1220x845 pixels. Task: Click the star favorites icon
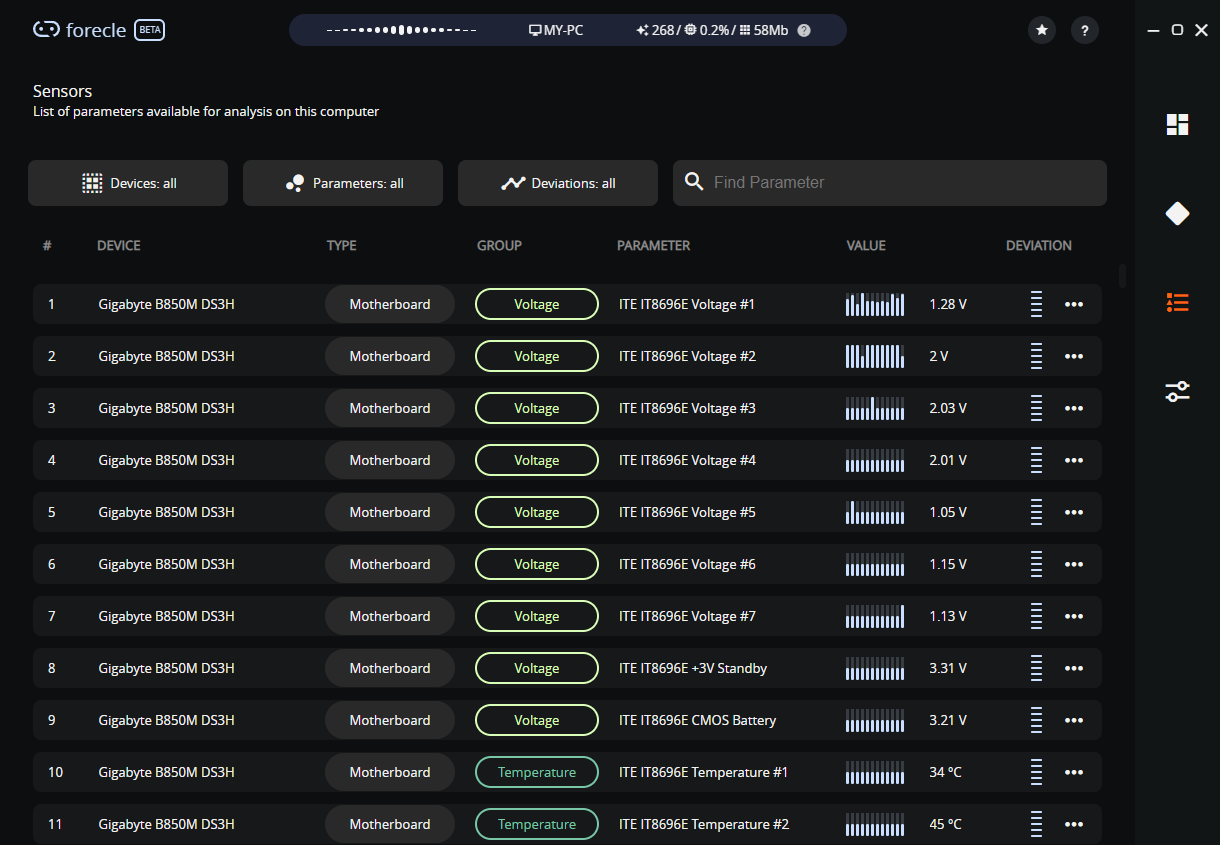coord(1042,30)
